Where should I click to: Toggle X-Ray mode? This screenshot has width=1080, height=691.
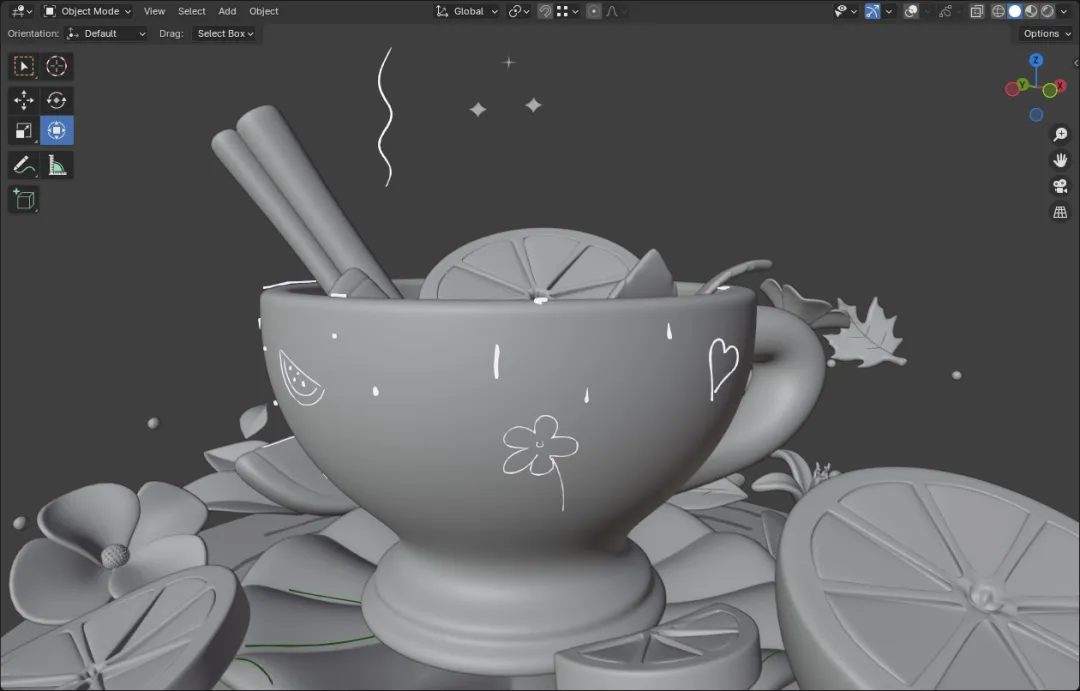tap(977, 11)
